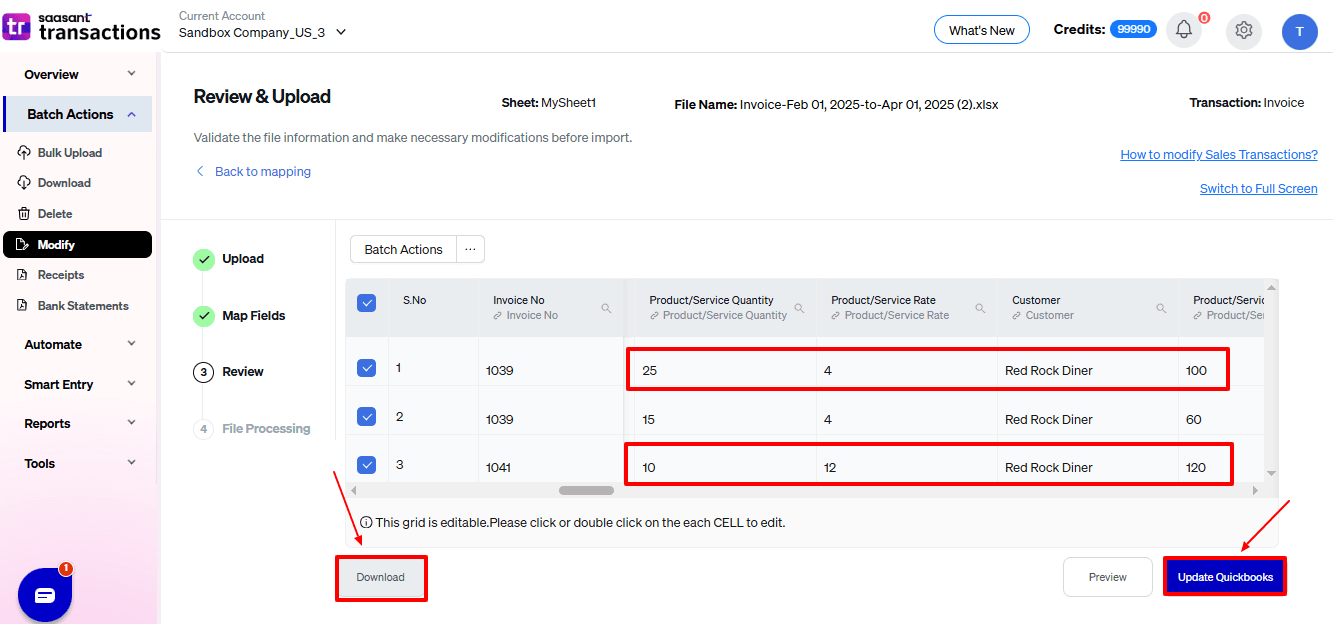The width and height of the screenshot is (1333, 624).
Task: Click the Product/Service Quantity search icon
Action: point(799,308)
